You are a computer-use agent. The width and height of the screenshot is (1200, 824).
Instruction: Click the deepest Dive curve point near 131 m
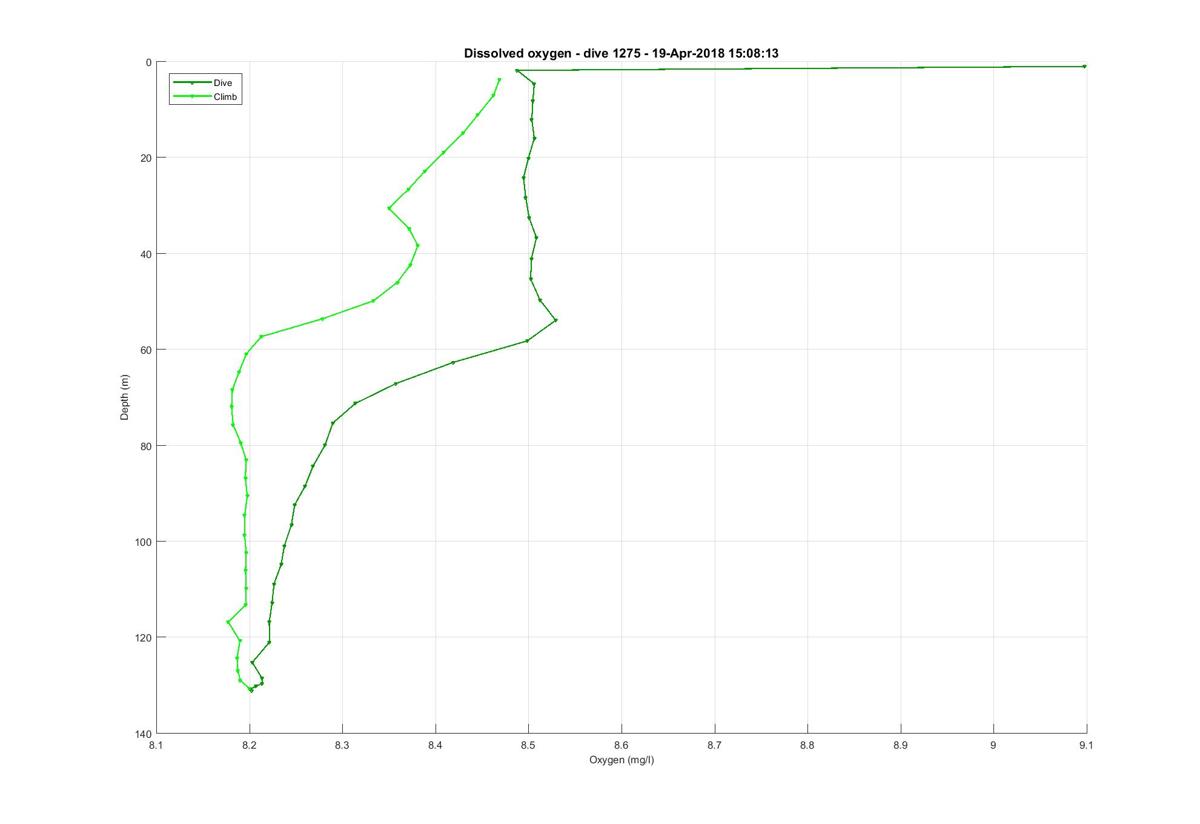pyautogui.click(x=251, y=690)
